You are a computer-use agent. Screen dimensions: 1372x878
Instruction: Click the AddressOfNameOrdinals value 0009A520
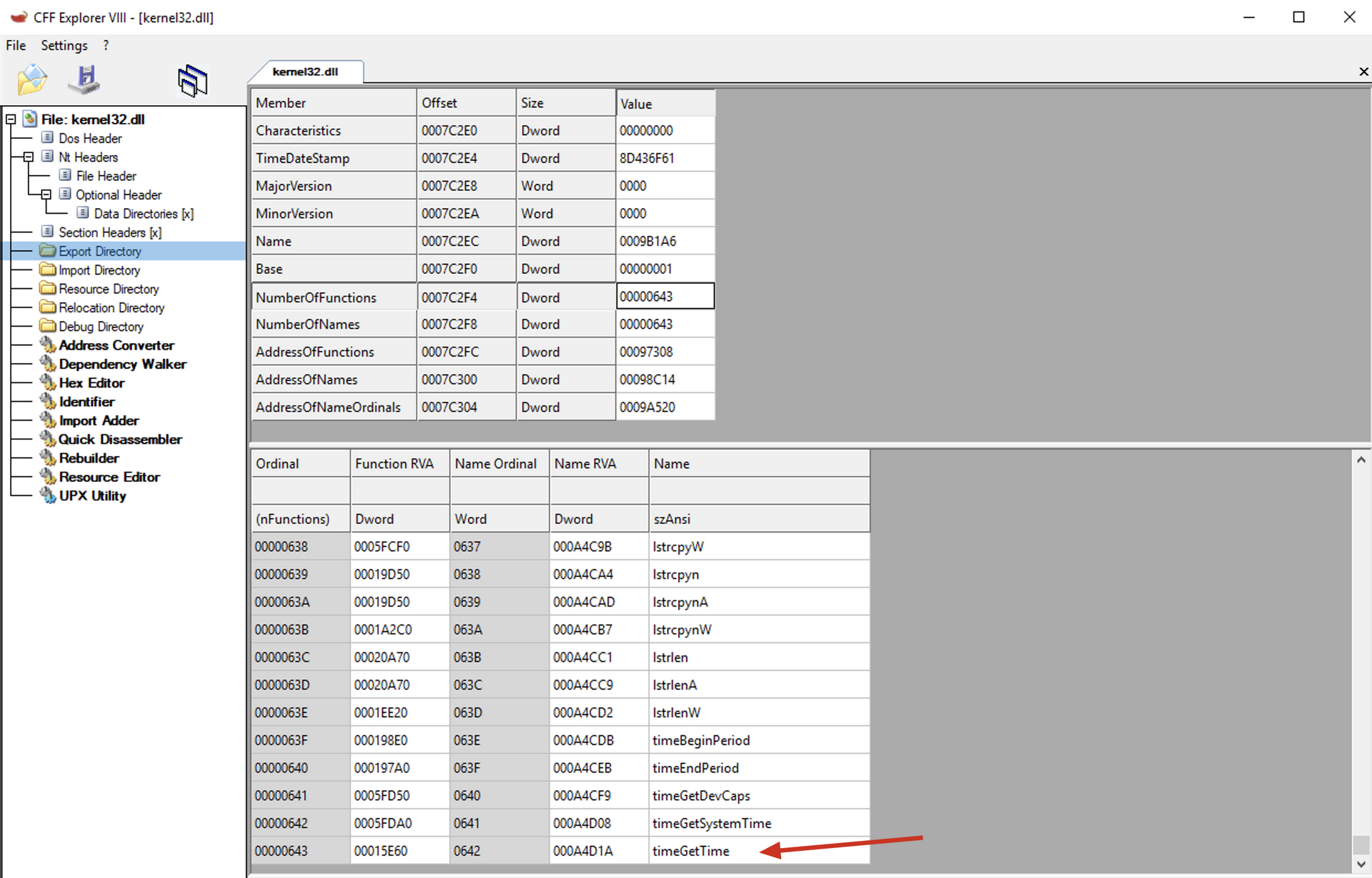pyautogui.click(x=665, y=407)
